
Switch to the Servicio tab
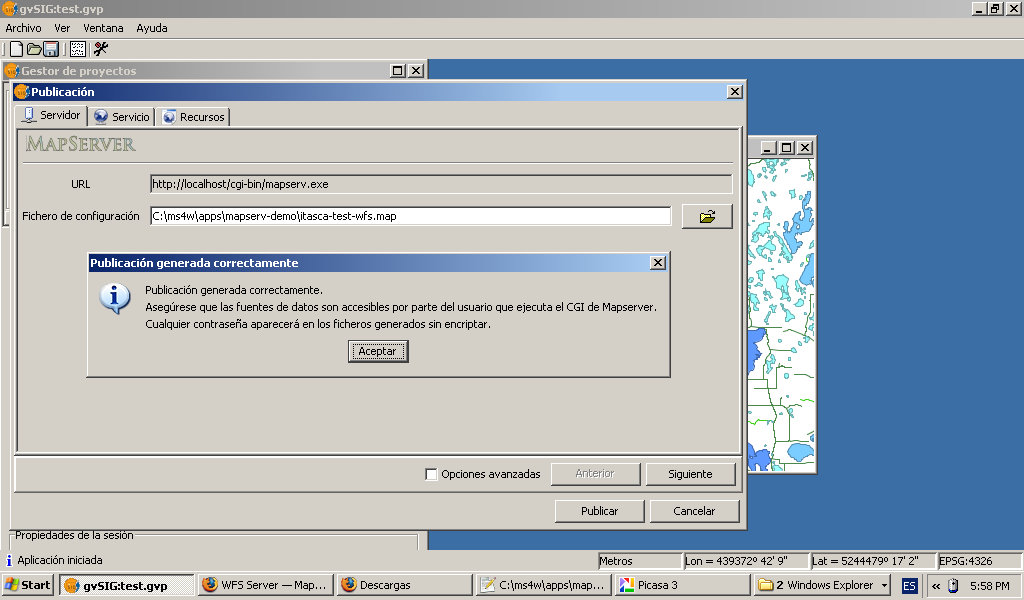122,117
